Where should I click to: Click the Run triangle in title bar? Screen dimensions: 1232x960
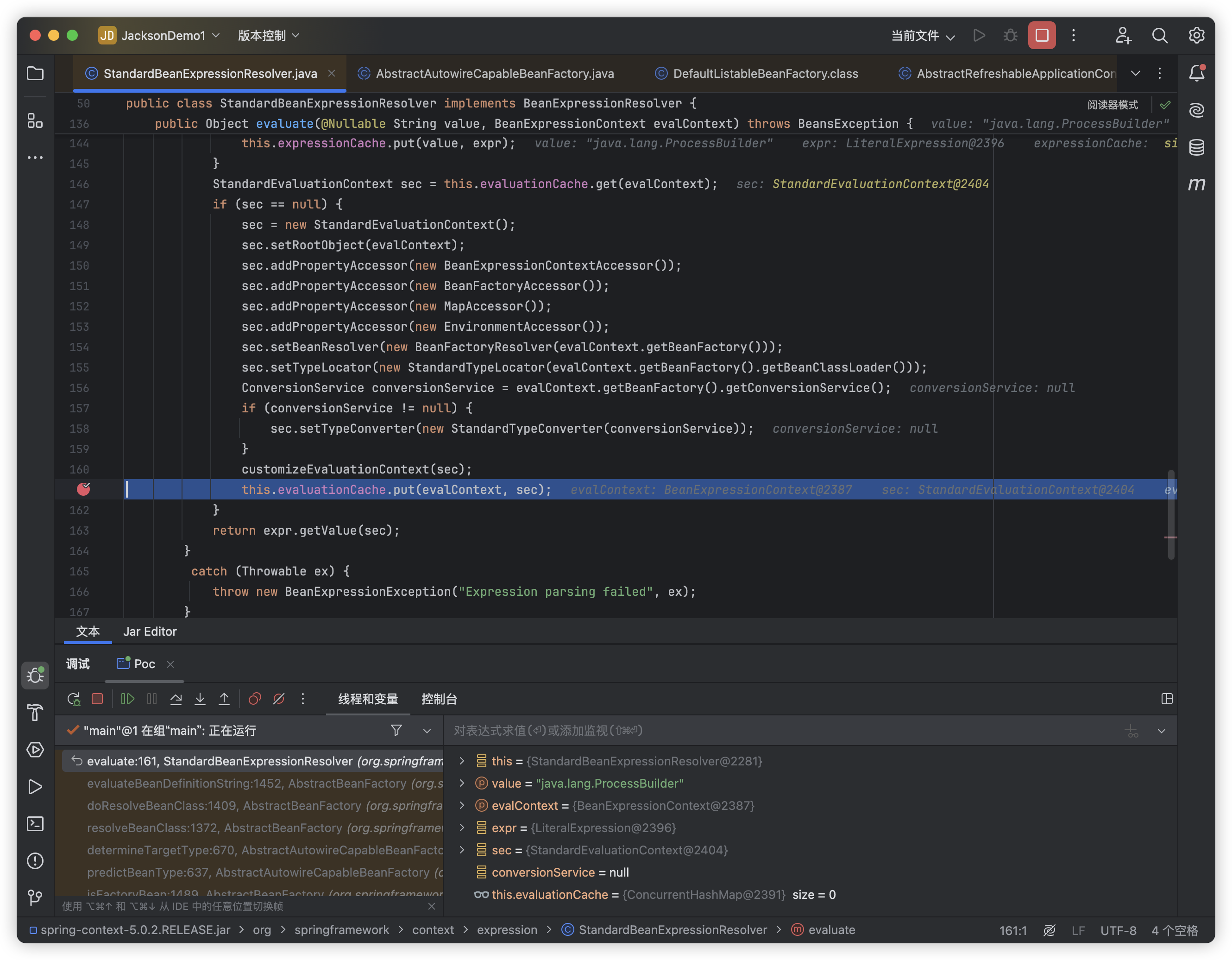click(x=979, y=36)
